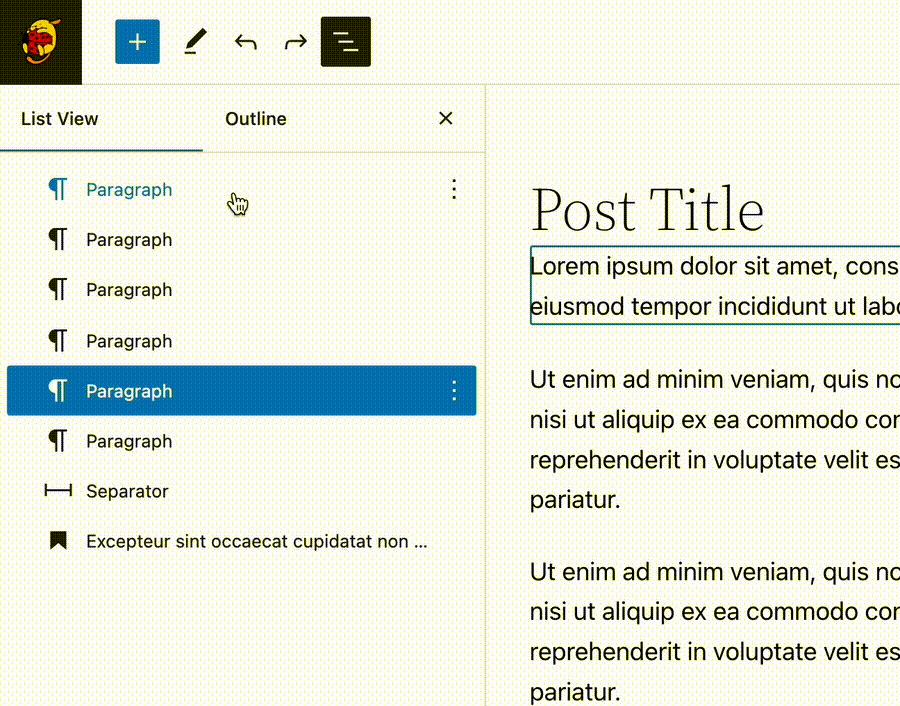
Task: Click the Post Title heading
Action: [x=648, y=210]
